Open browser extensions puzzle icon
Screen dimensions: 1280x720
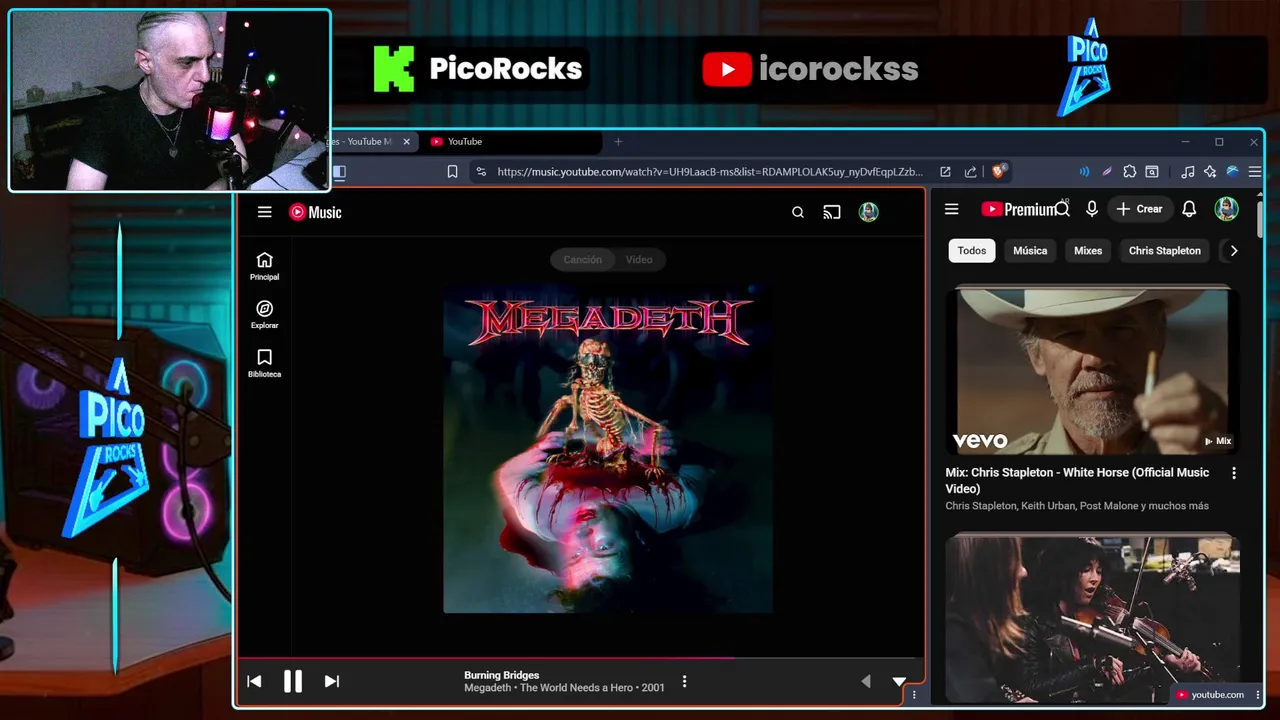1130,172
